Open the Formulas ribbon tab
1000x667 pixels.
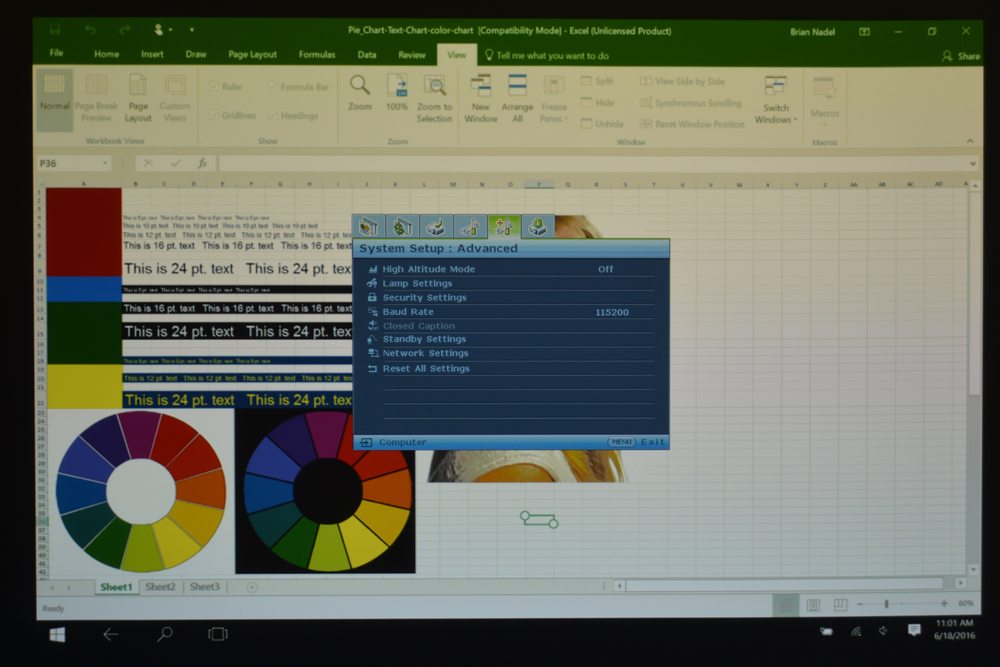coord(317,55)
